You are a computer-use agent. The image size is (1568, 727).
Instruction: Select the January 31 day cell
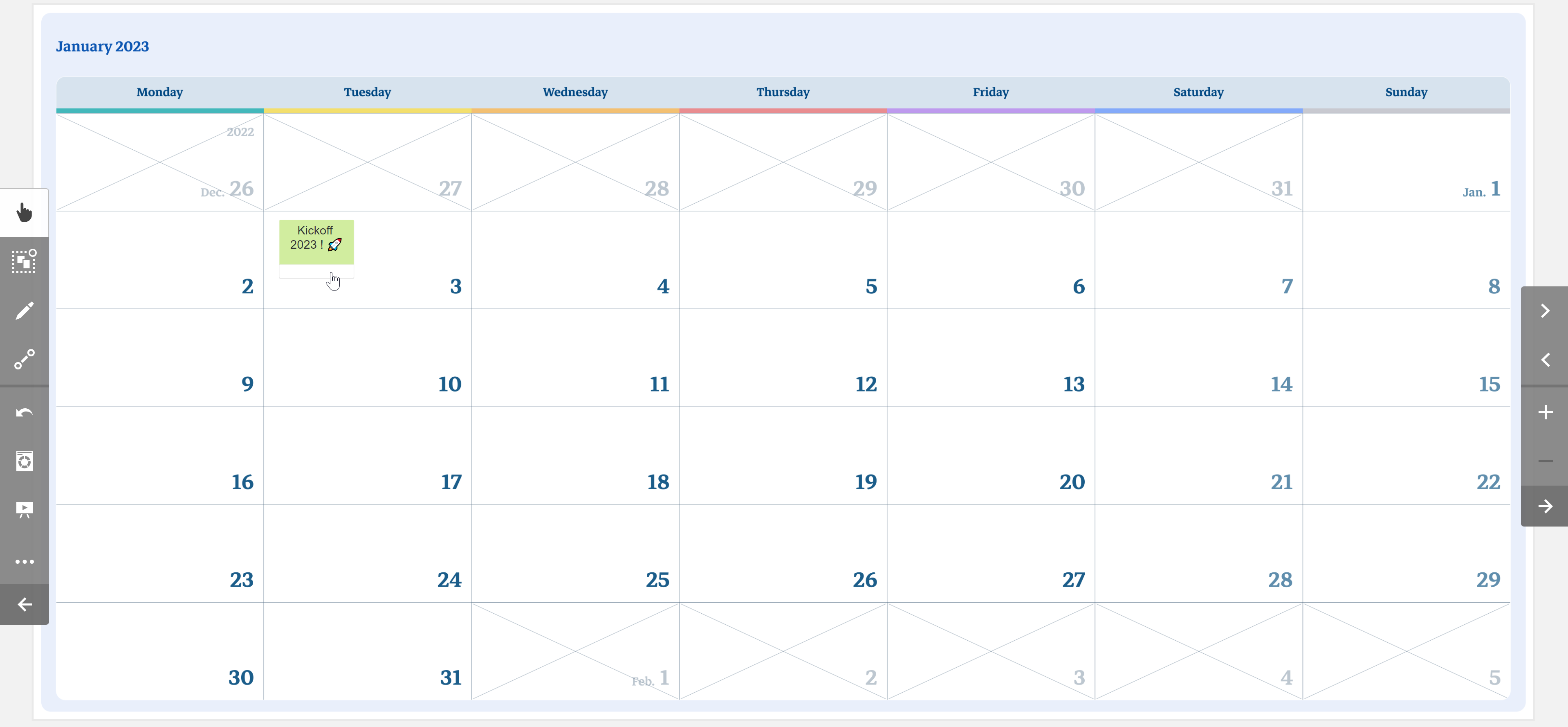368,651
